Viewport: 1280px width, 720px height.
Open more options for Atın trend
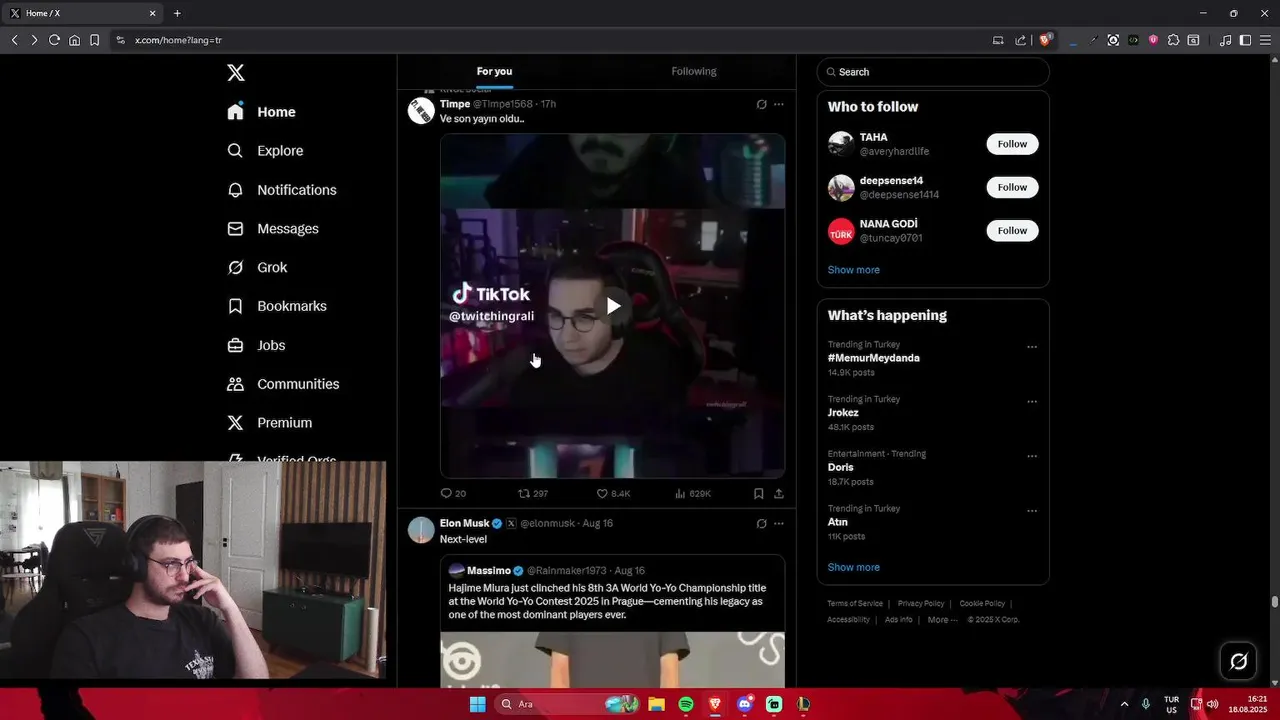pyautogui.click(x=1032, y=511)
